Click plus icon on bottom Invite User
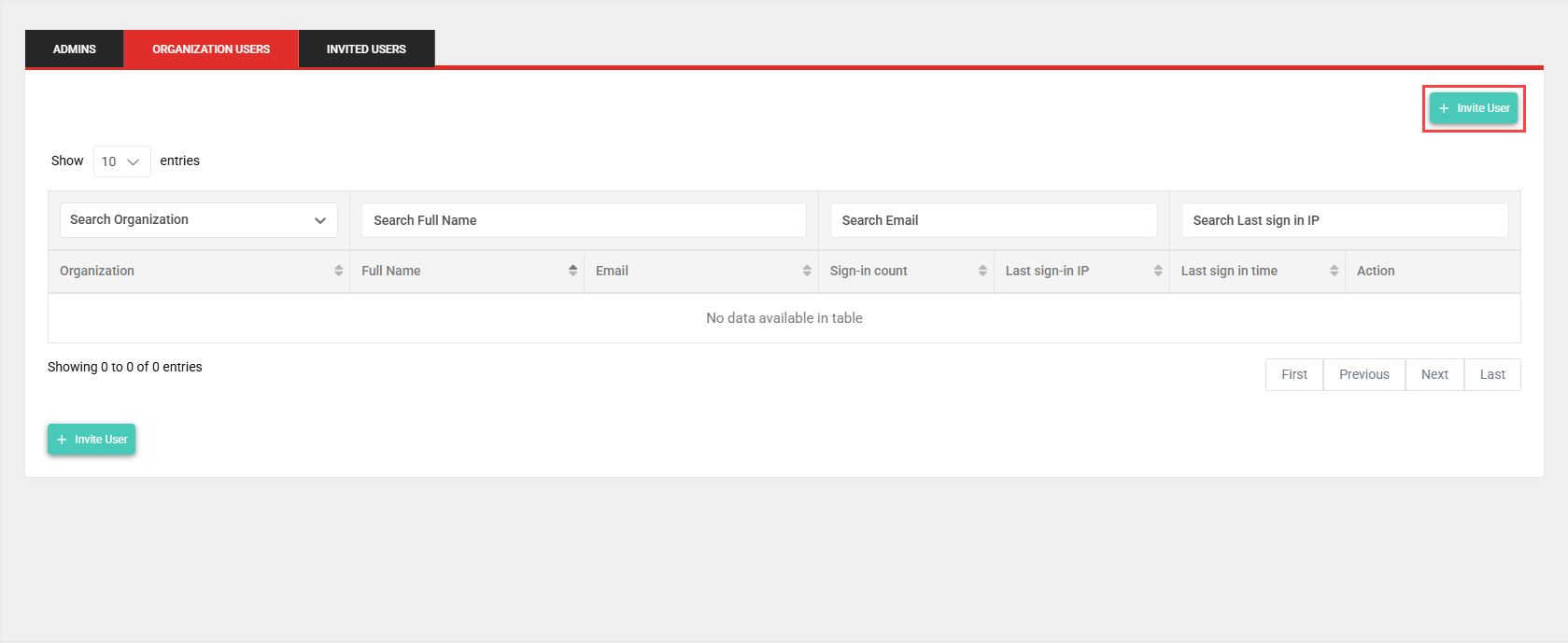 pyautogui.click(x=62, y=440)
